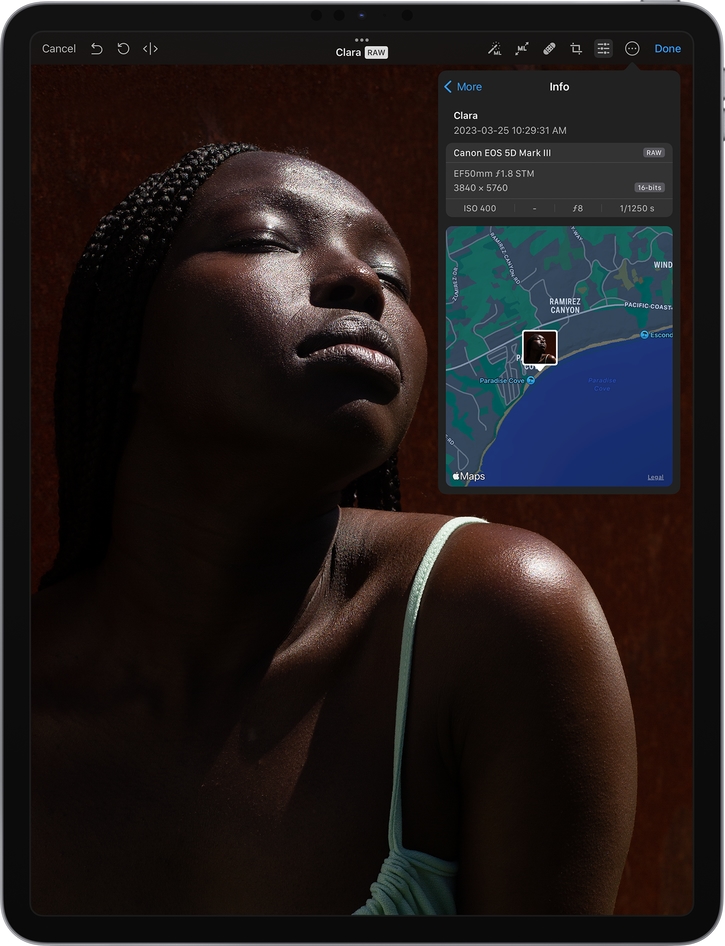725x946 pixels.
Task: Toggle the color adjustments sliders panel
Action: pos(603,48)
